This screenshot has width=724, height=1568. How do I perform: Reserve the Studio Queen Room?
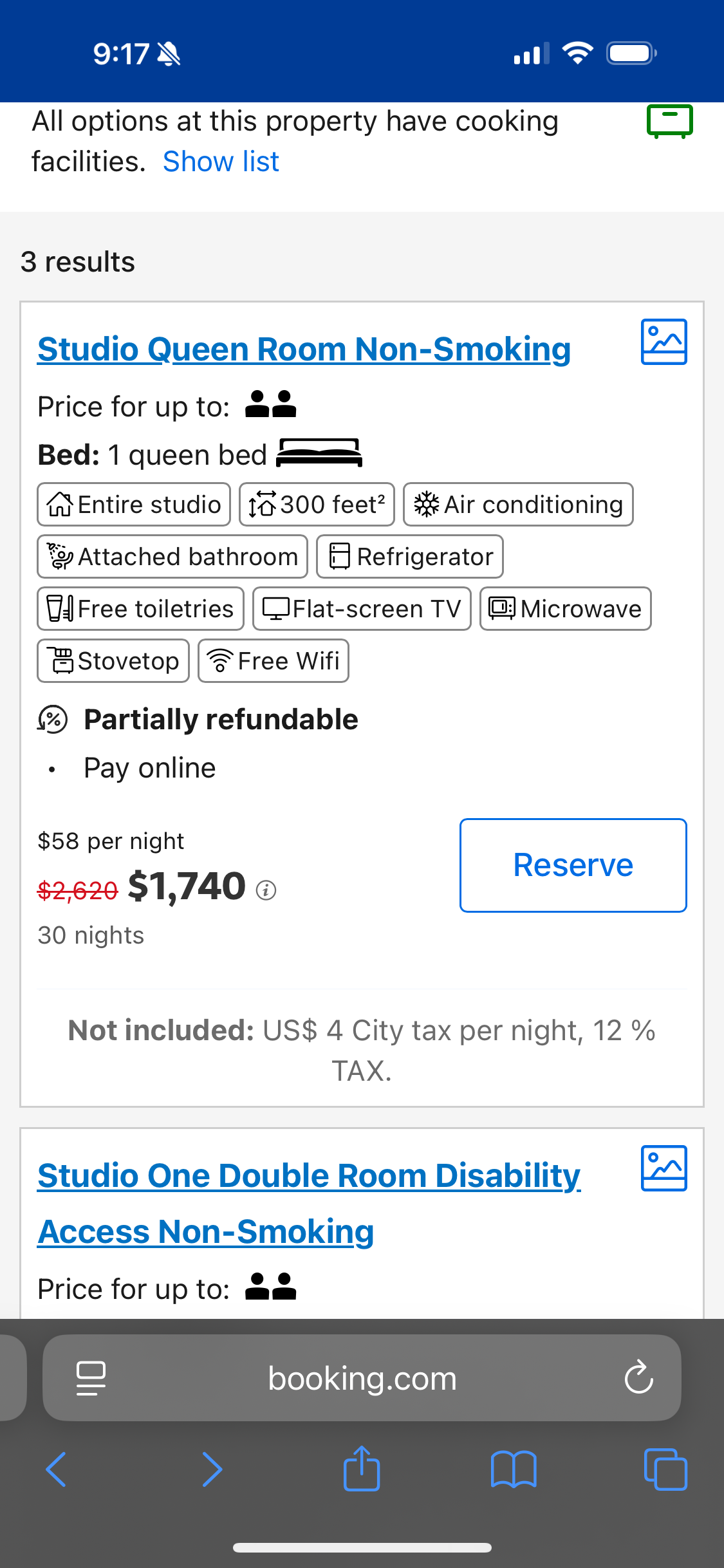click(573, 865)
